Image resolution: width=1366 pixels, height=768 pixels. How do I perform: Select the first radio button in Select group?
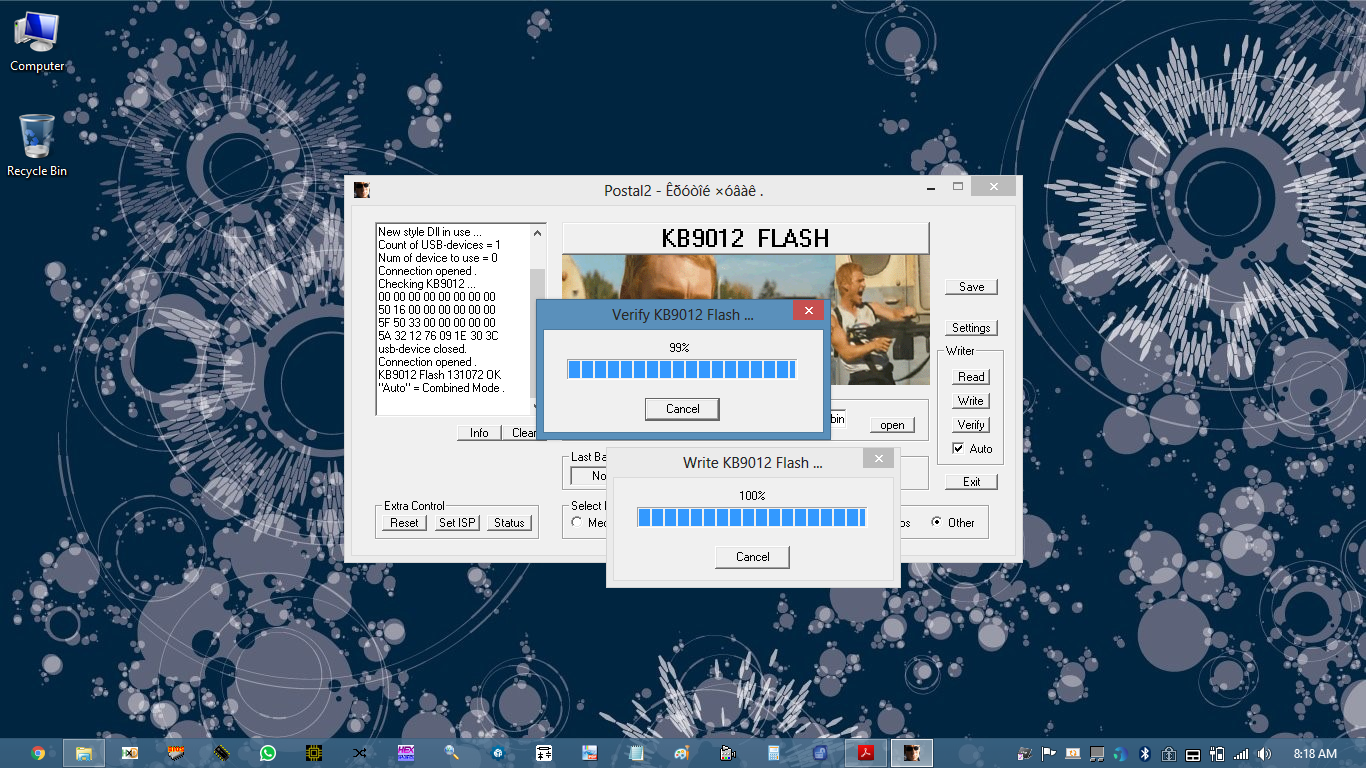point(577,522)
